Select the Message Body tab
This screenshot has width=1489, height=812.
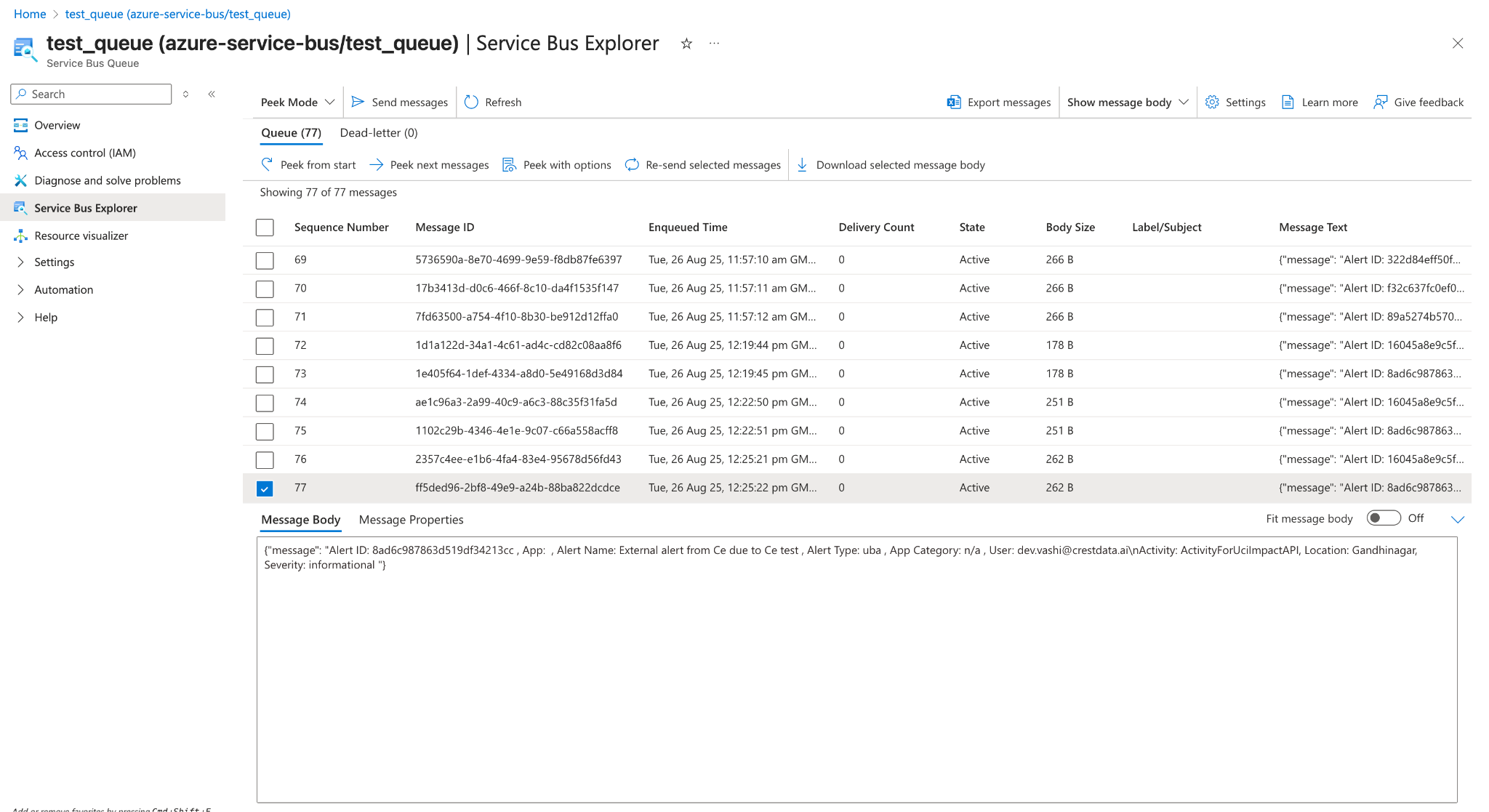tap(300, 519)
